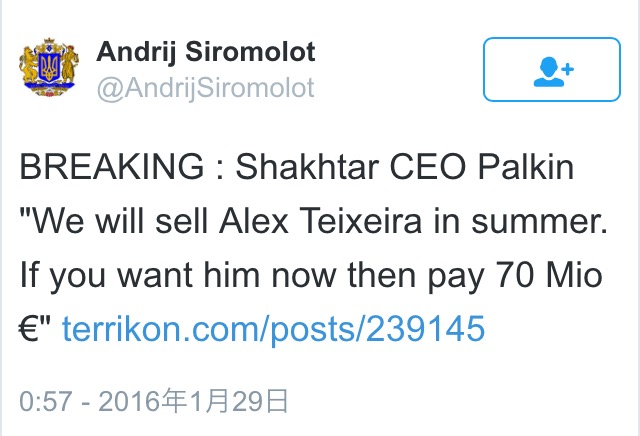
Task: Click the follow user icon button
Action: point(552,69)
